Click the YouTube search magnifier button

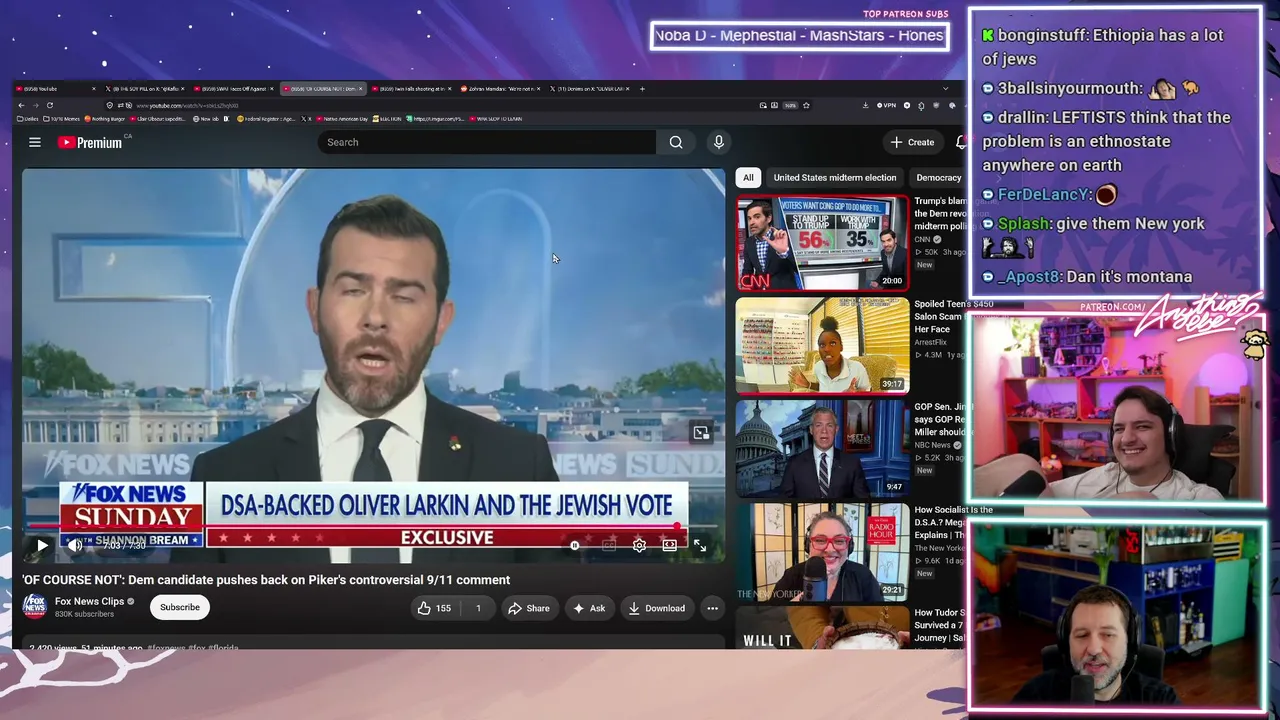(x=676, y=142)
